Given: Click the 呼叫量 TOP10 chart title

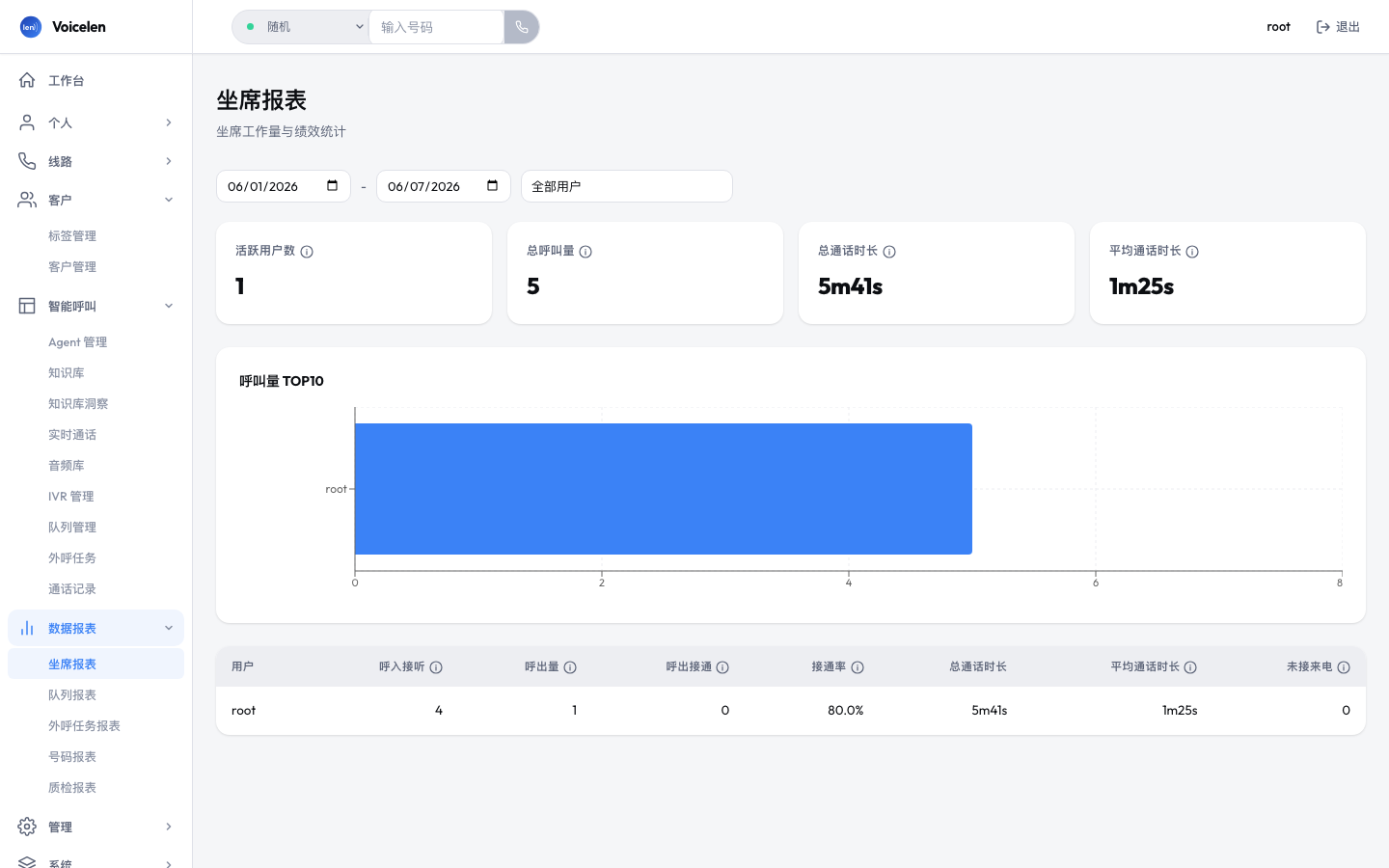Looking at the screenshot, I should pyautogui.click(x=282, y=381).
